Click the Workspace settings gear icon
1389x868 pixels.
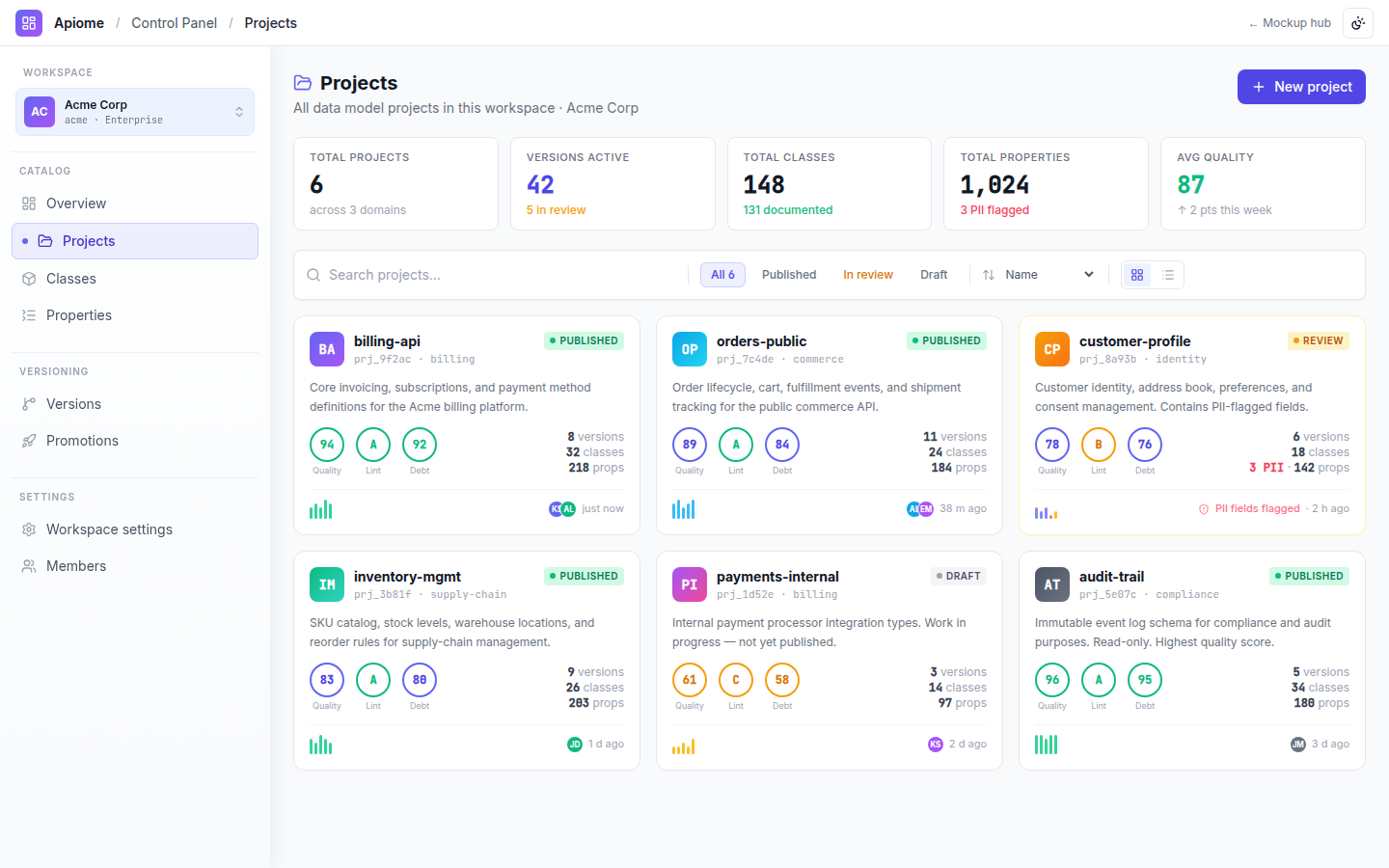29,529
